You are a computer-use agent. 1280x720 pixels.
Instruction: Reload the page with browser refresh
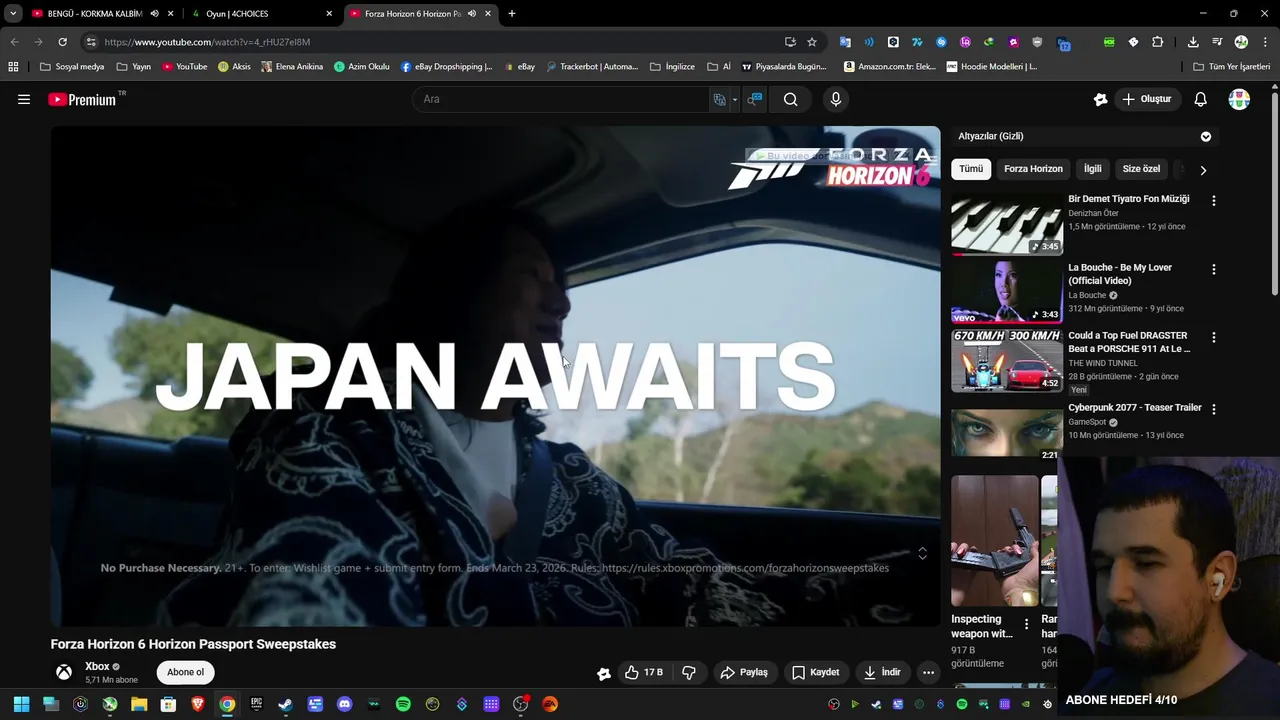point(62,42)
